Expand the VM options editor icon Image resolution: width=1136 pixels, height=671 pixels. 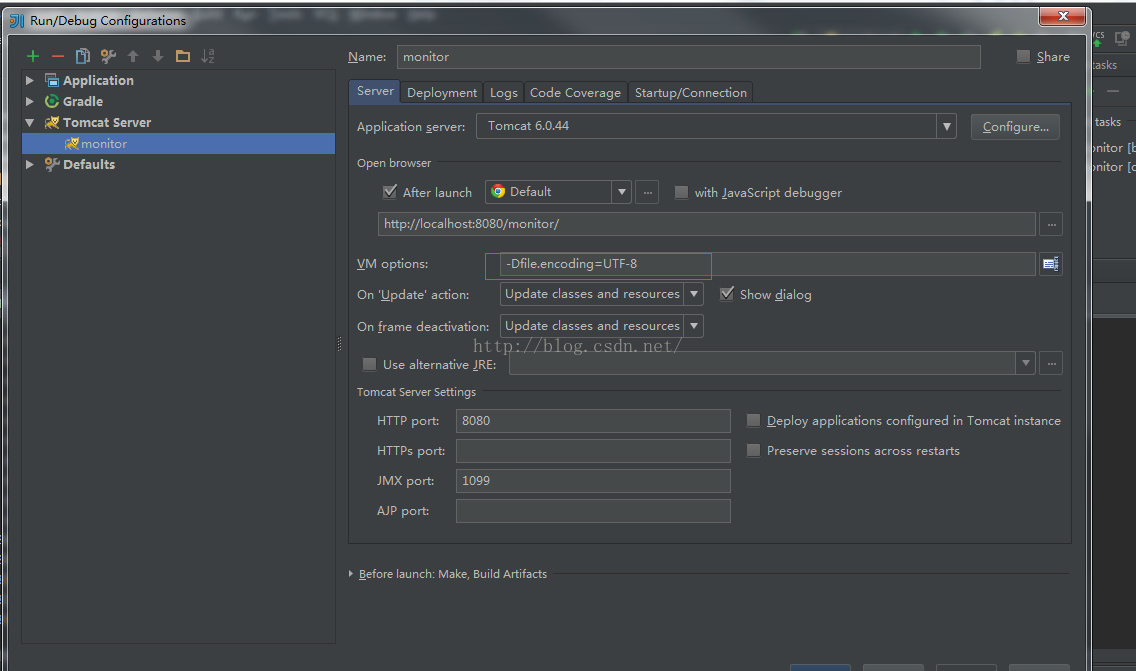point(1051,264)
